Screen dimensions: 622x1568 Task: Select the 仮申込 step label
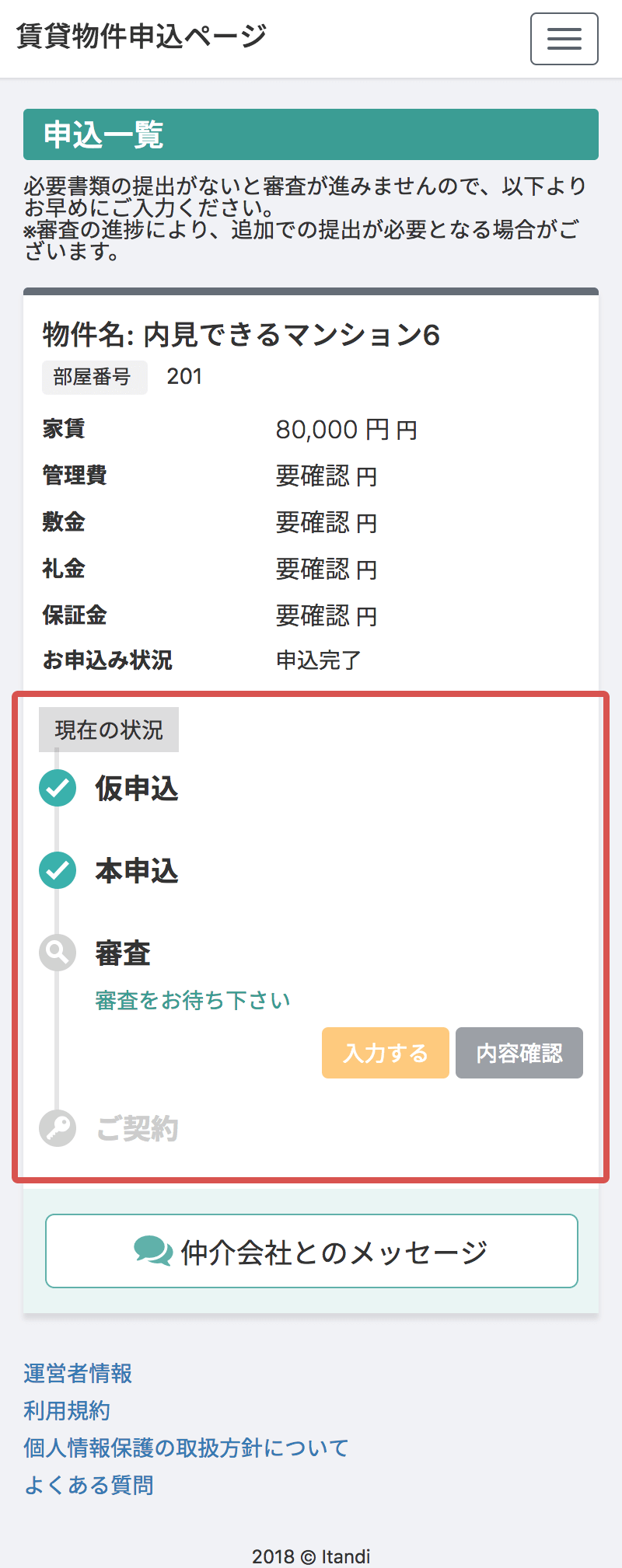point(137,789)
